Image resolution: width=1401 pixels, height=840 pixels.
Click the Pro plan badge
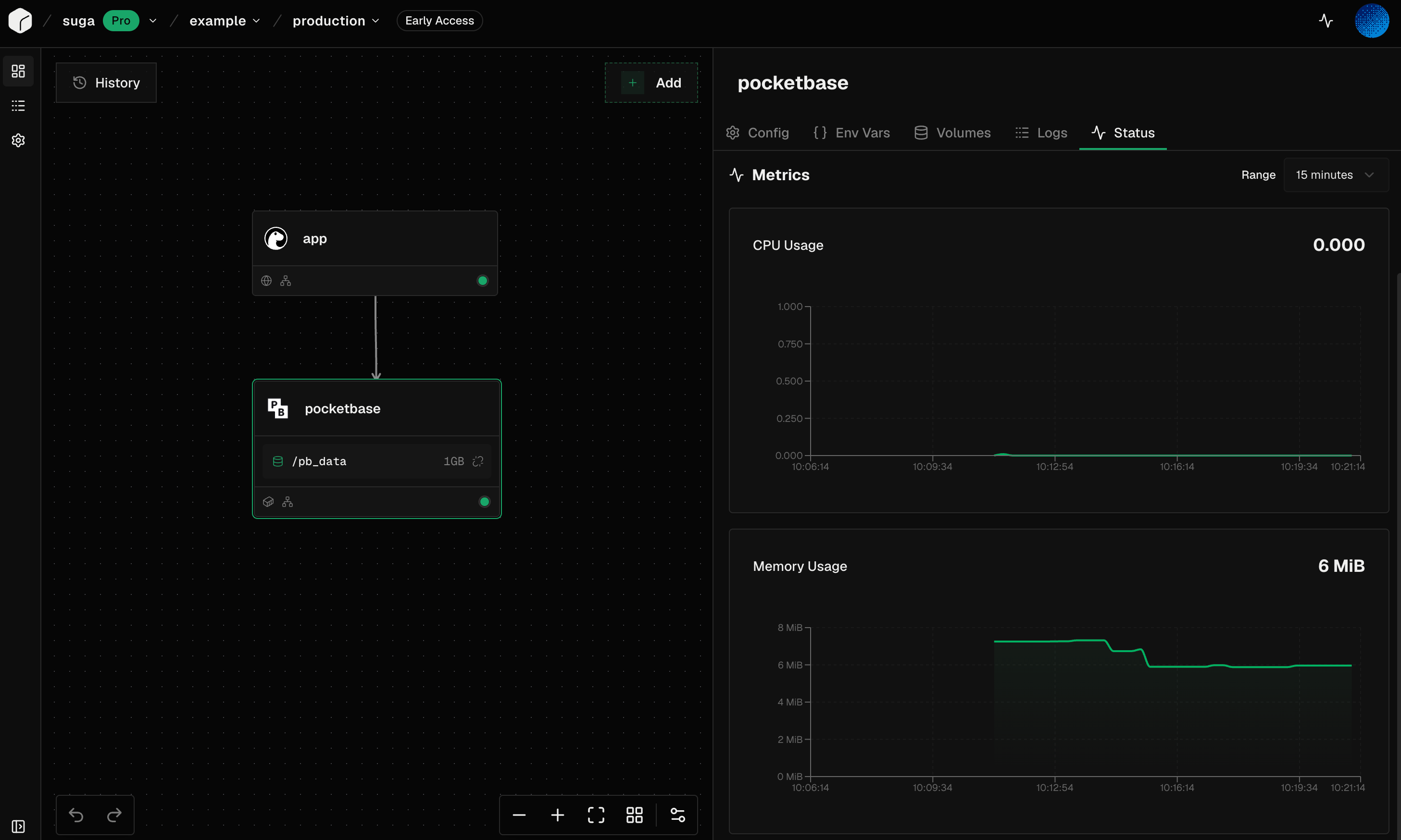[121, 21]
